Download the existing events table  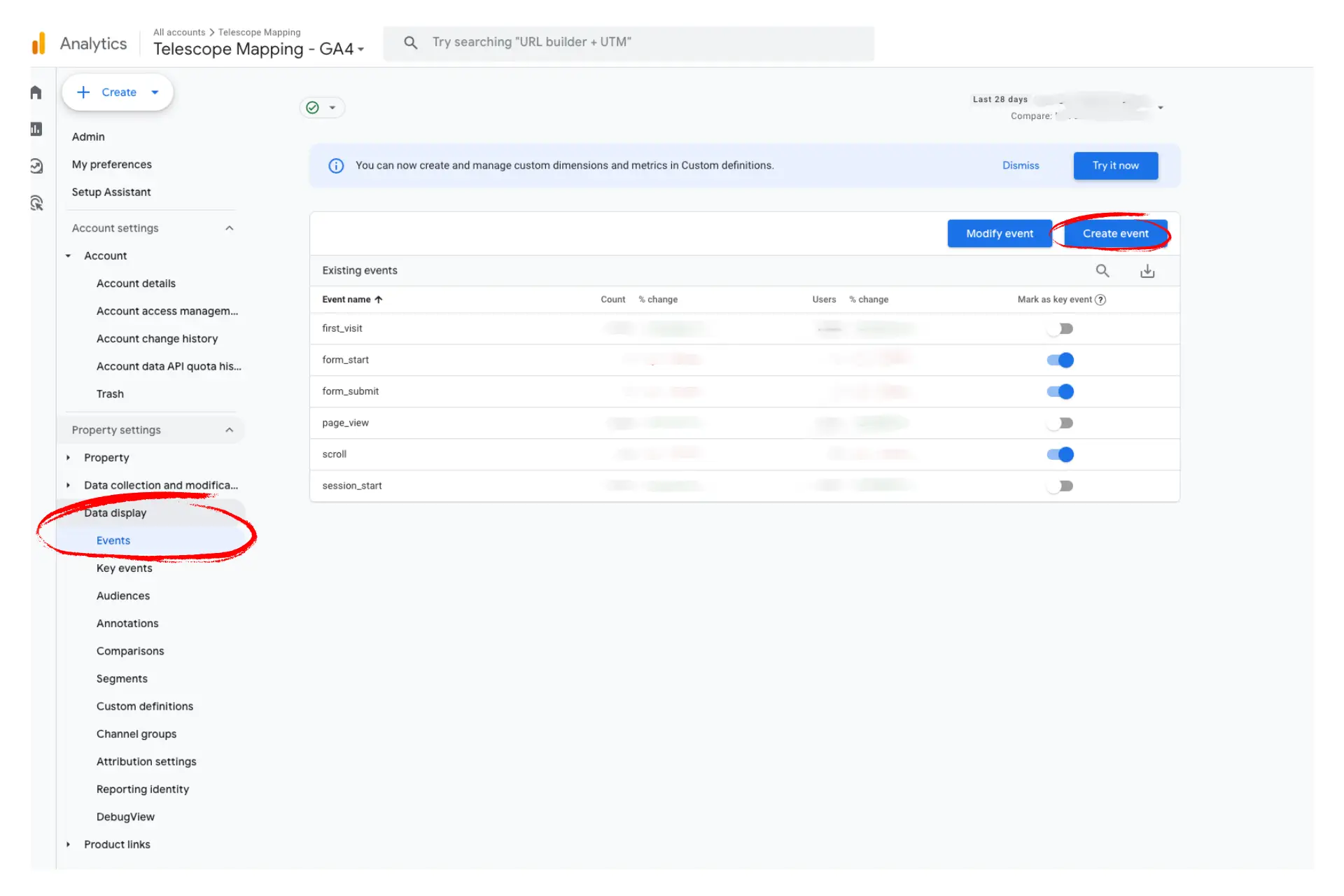click(1147, 271)
